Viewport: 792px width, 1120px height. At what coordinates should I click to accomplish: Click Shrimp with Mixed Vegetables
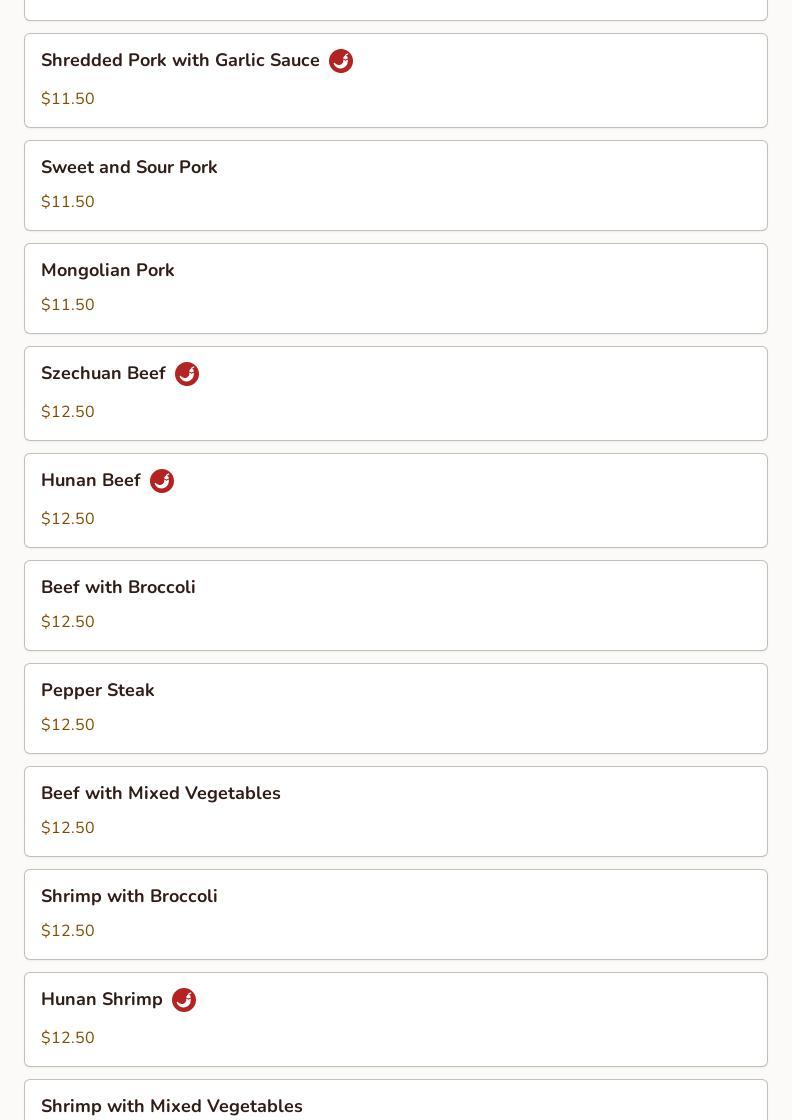172,1106
